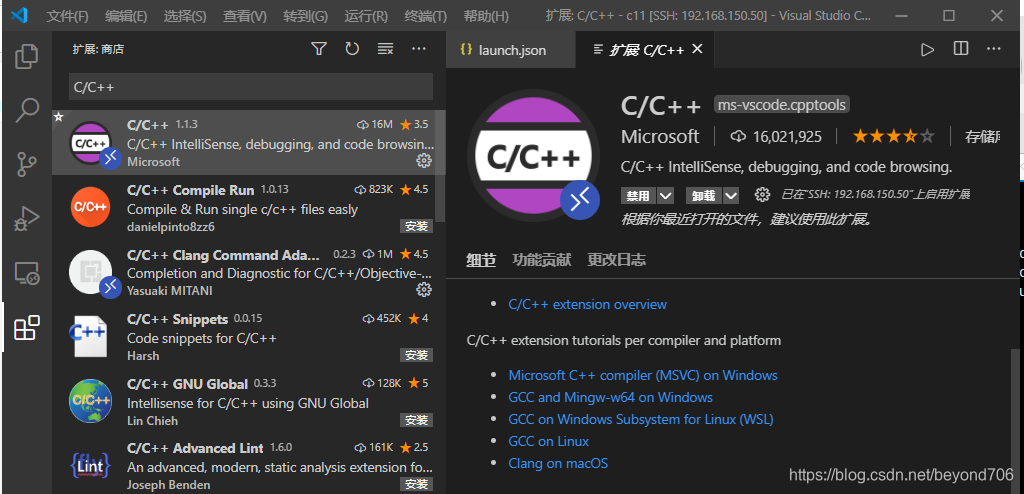Select the 更改日志 changelog tab
The height and width of the screenshot is (494, 1024).
point(616,260)
